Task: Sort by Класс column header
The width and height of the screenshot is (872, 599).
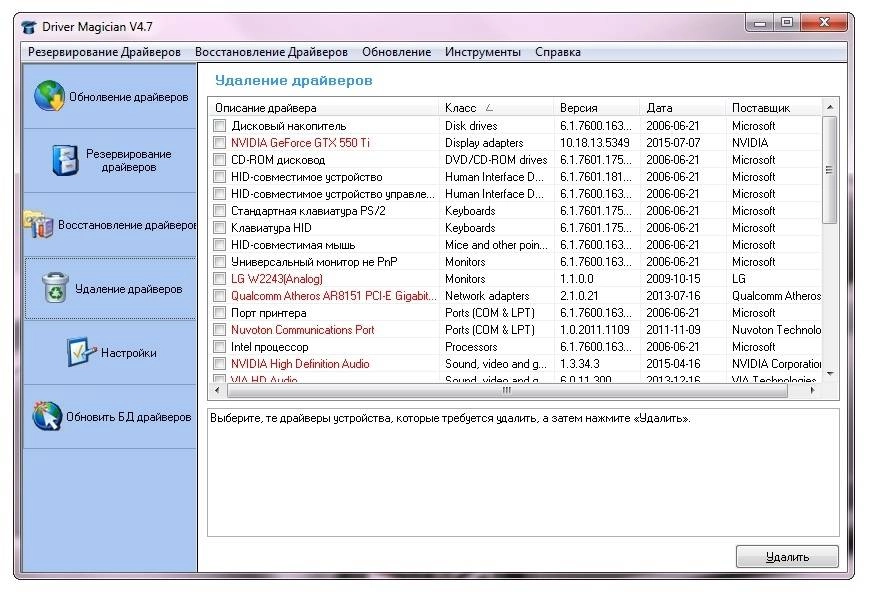Action: click(497, 107)
